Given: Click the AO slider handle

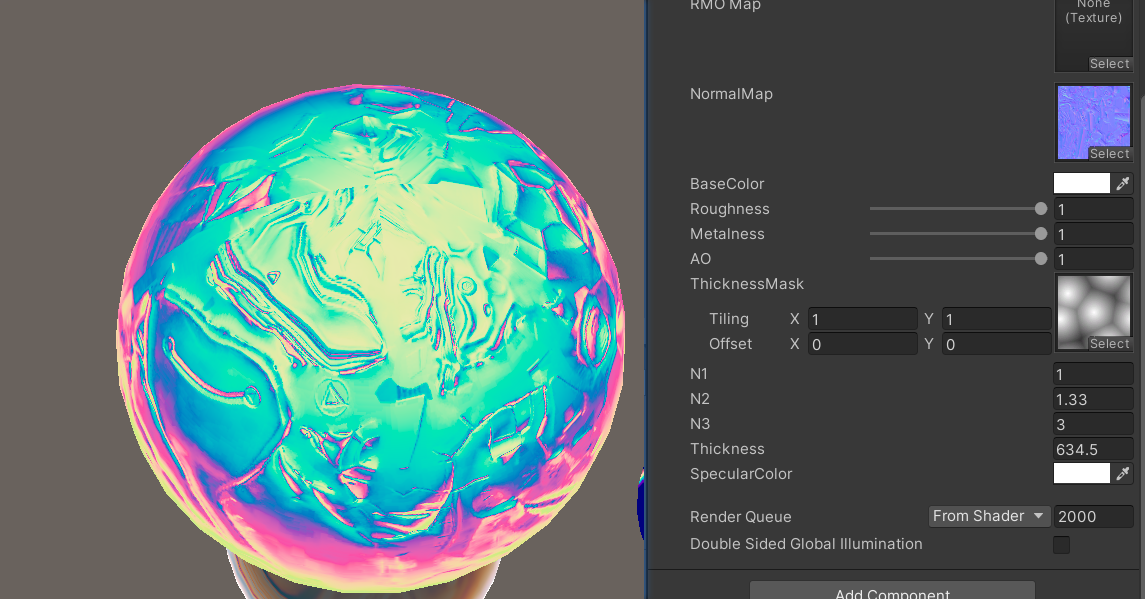Looking at the screenshot, I should coord(1041,259).
